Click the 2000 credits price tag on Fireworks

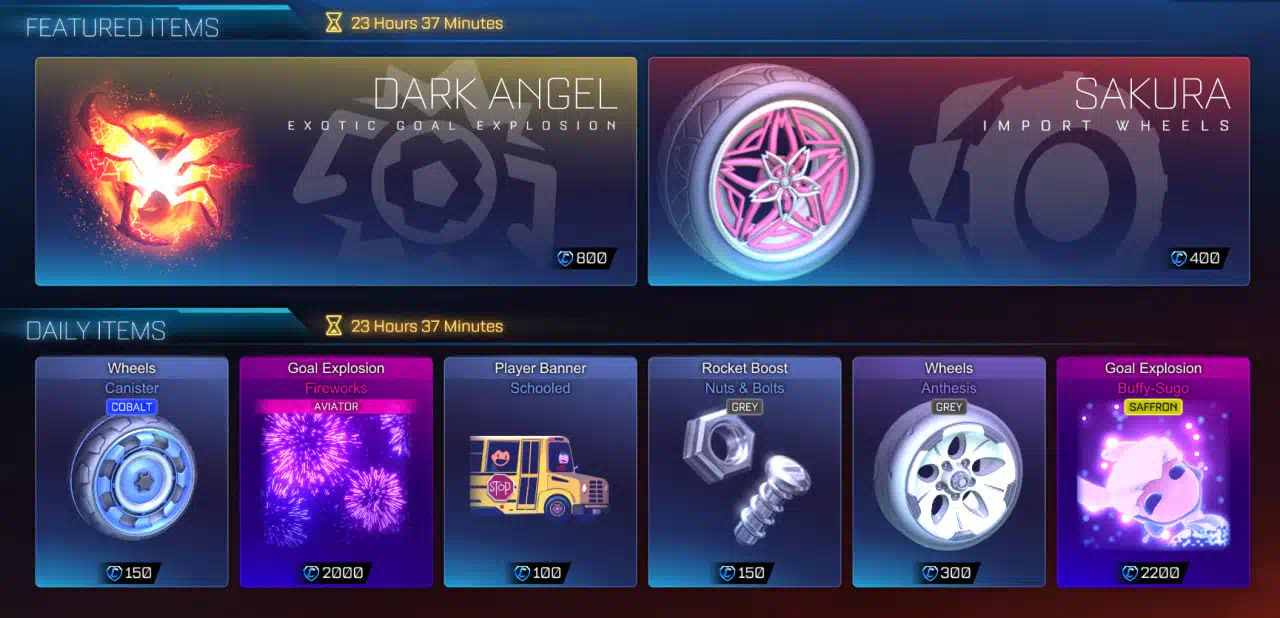coord(335,573)
